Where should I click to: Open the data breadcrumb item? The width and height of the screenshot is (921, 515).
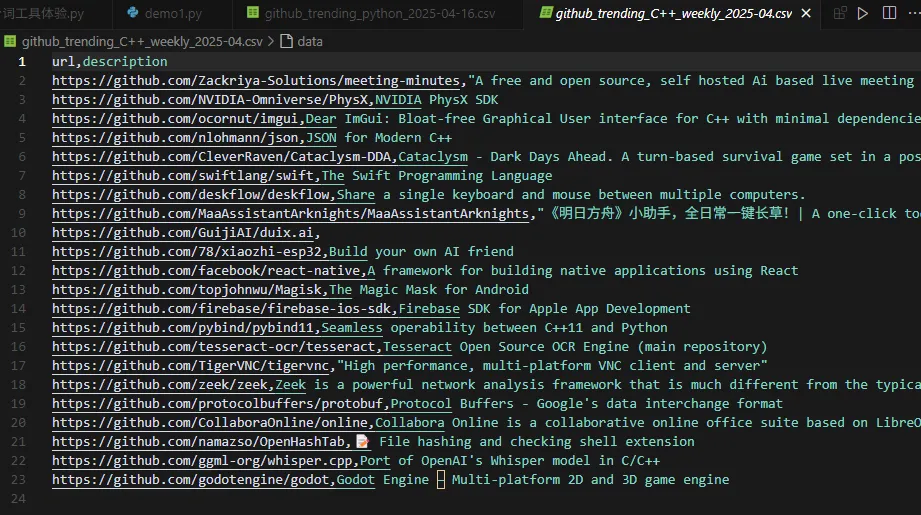click(x=310, y=42)
